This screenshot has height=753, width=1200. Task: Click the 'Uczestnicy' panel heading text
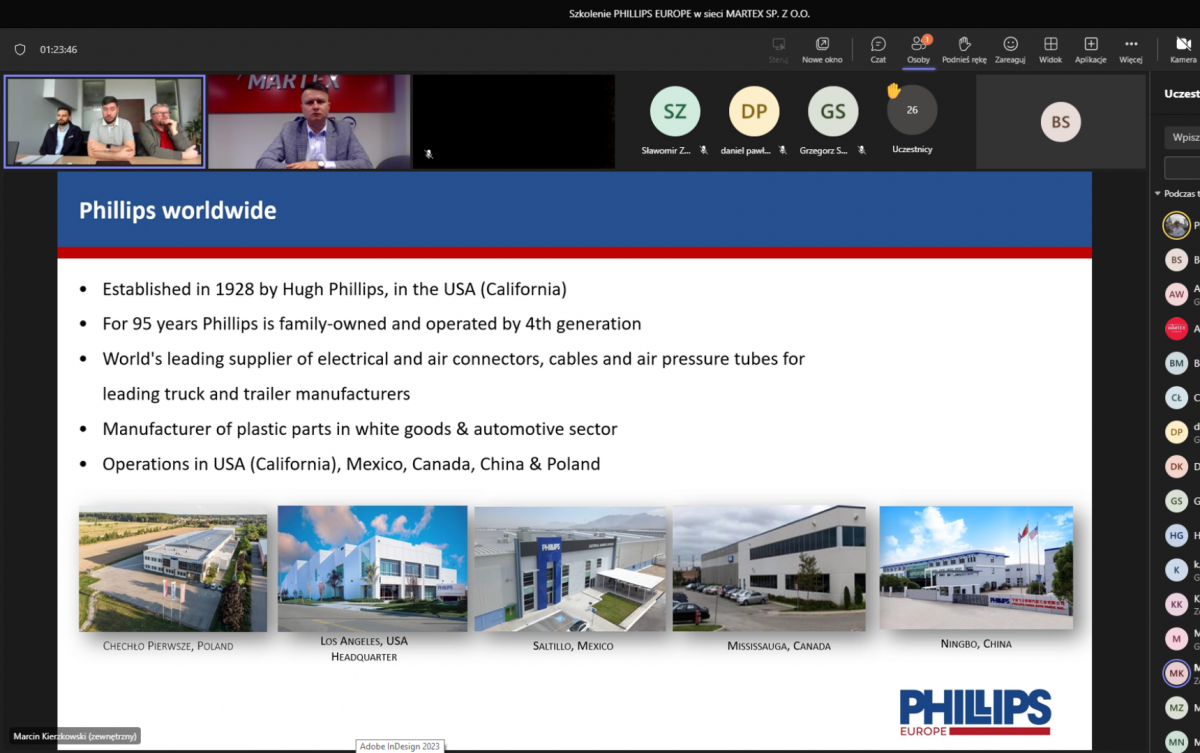pos(1182,94)
